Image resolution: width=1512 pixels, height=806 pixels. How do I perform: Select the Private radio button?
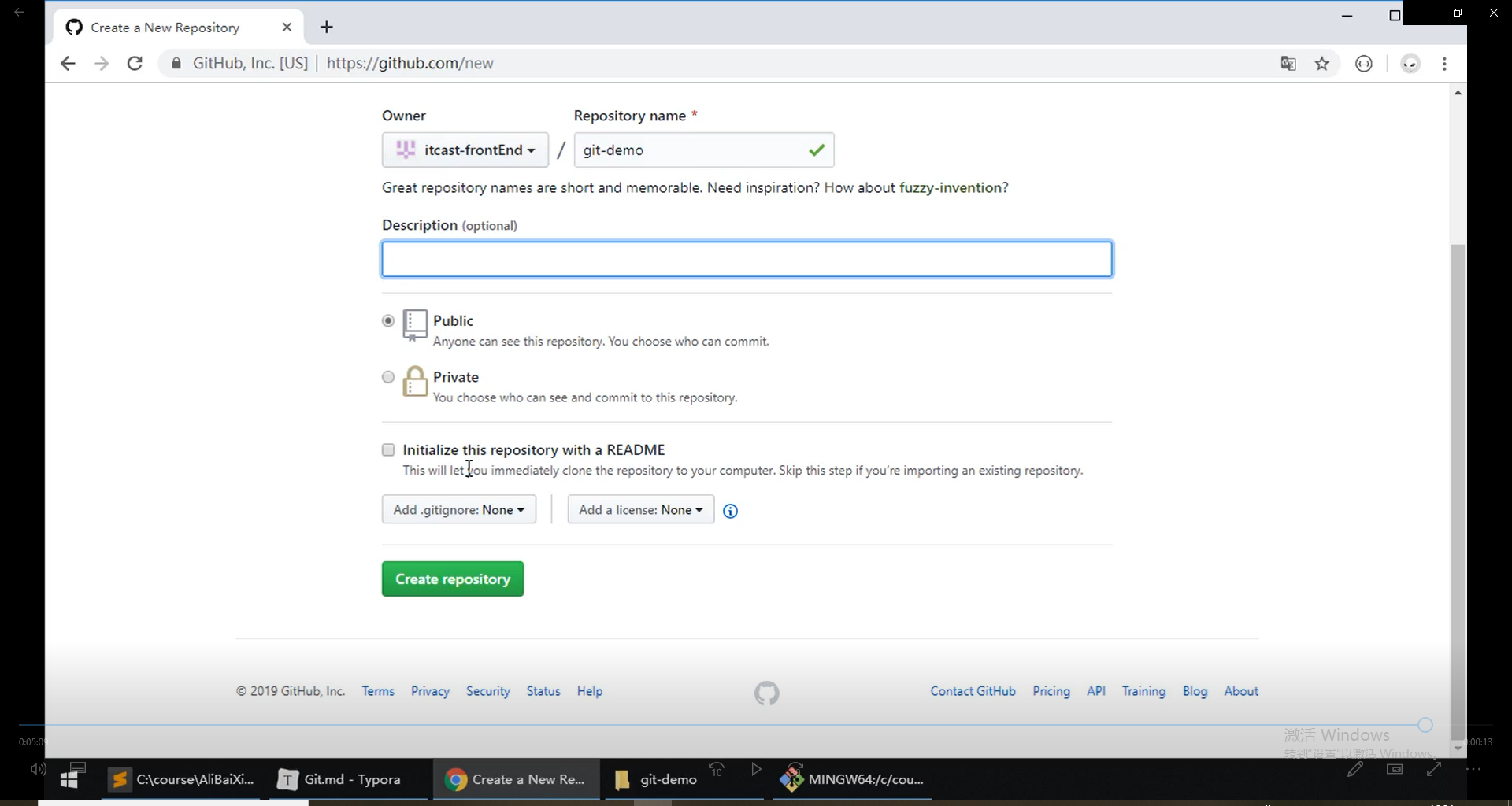pos(388,377)
